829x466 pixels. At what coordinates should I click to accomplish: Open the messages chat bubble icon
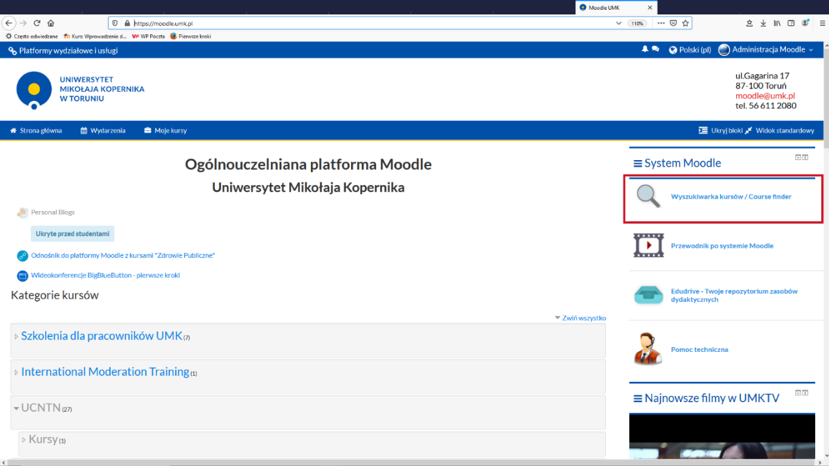point(656,49)
